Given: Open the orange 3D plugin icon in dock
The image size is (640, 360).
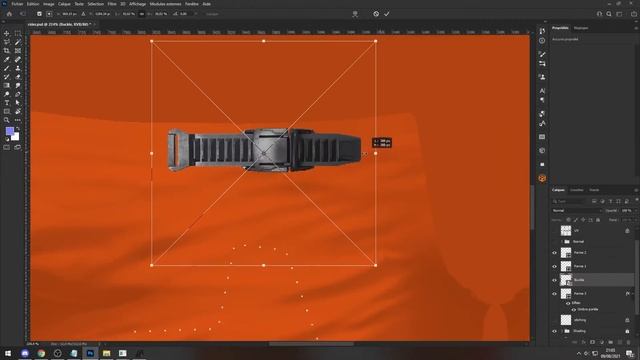Looking at the screenshot, I should (542, 178).
